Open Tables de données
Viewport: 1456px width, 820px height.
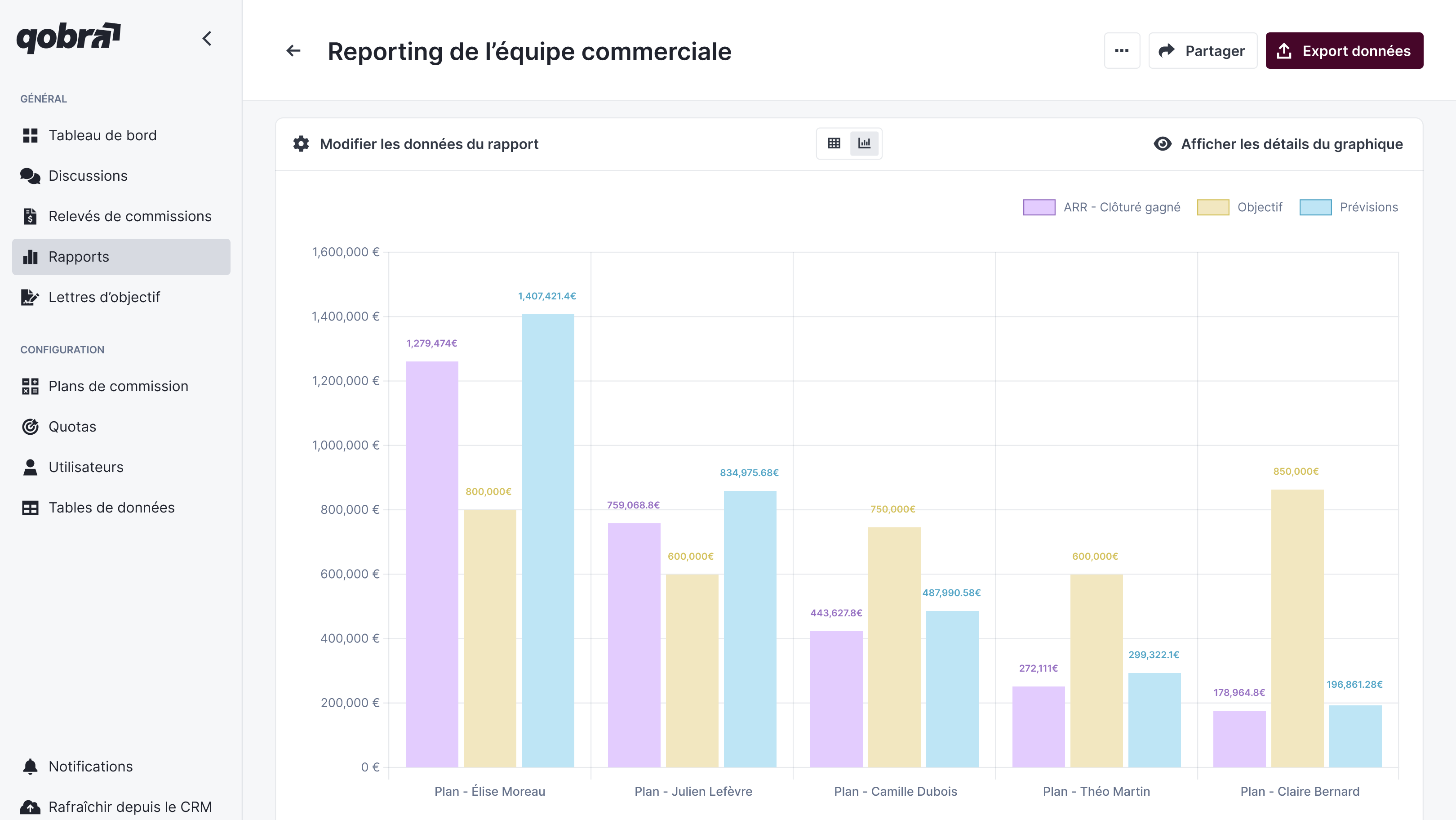(111, 507)
